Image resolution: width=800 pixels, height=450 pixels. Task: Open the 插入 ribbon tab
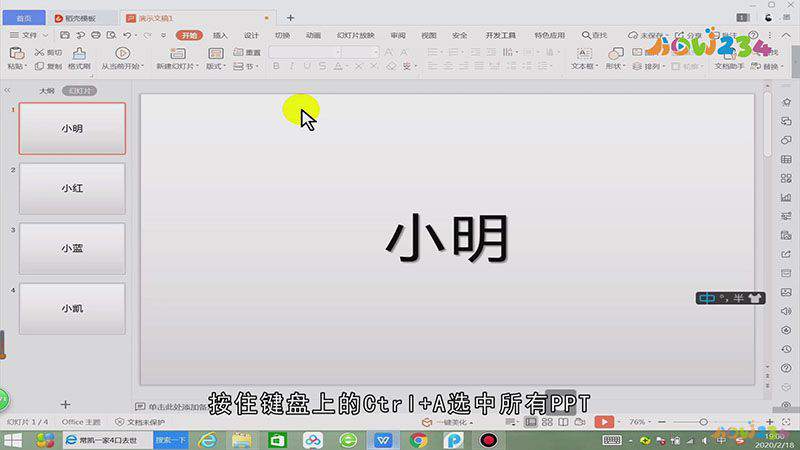[x=220, y=35]
